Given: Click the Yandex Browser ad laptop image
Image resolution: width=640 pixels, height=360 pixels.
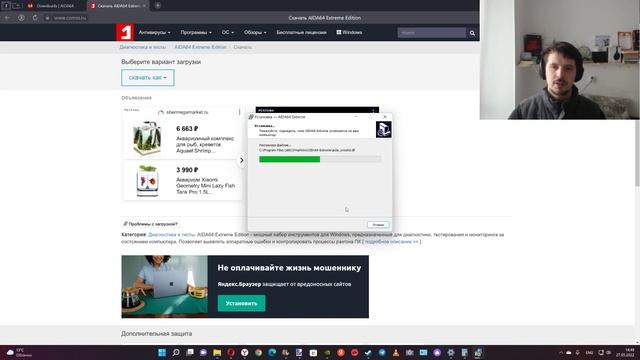Looking at the screenshot, I should point(164,287).
